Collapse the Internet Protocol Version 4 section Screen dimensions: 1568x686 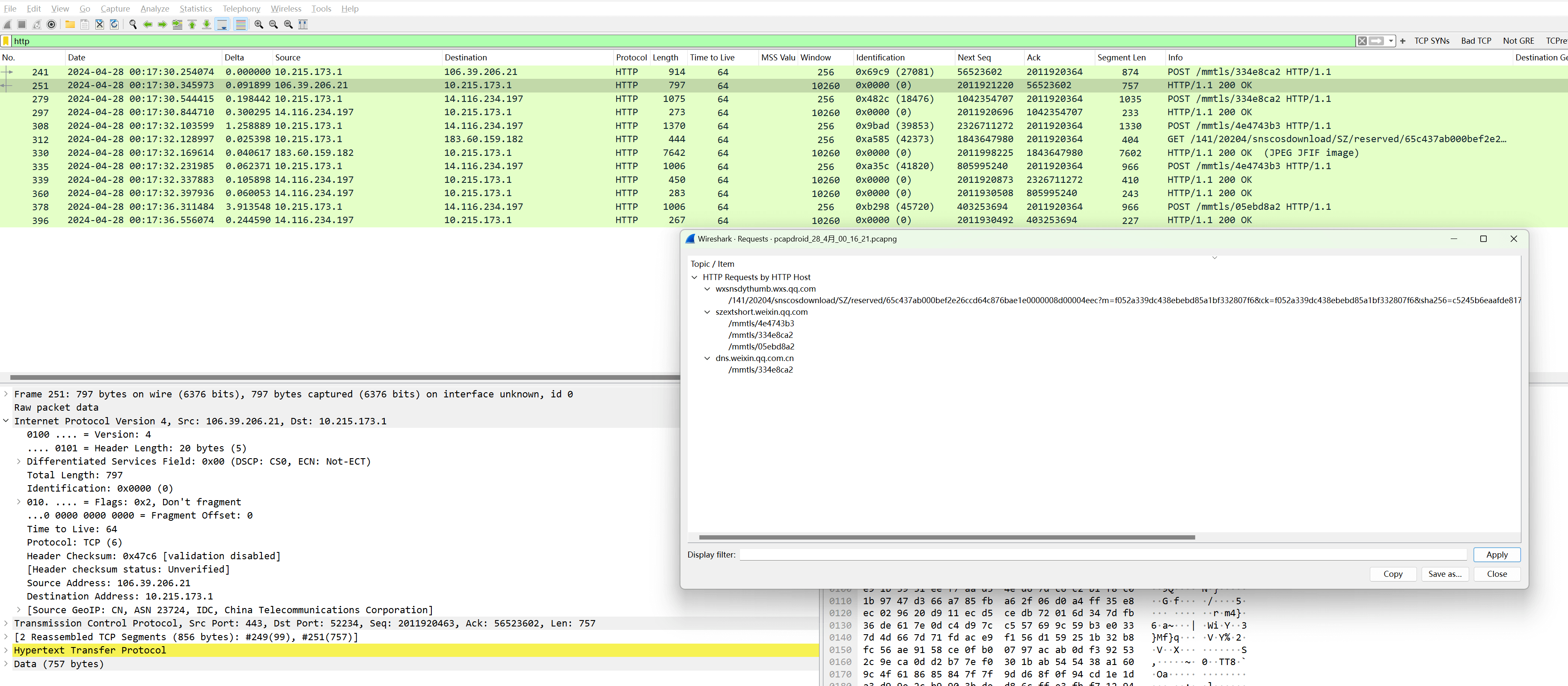click(x=6, y=421)
